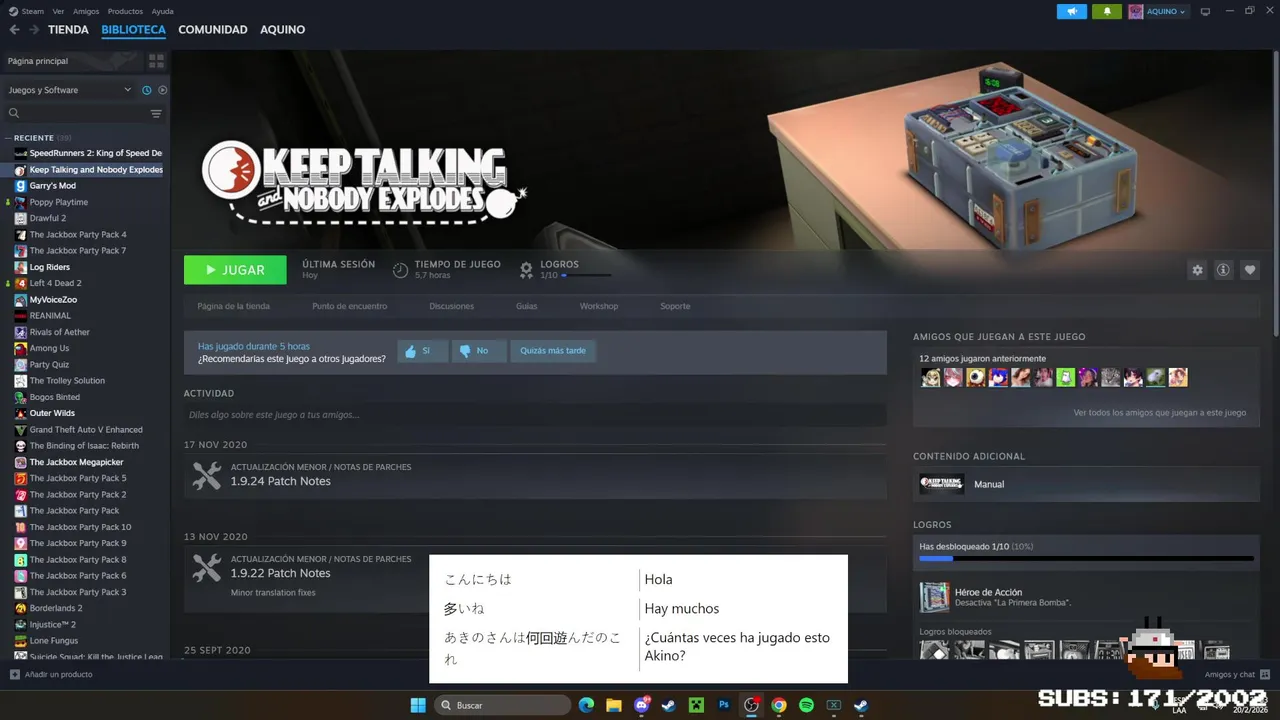
Task: Open the green notifications bell
Action: 1107,11
